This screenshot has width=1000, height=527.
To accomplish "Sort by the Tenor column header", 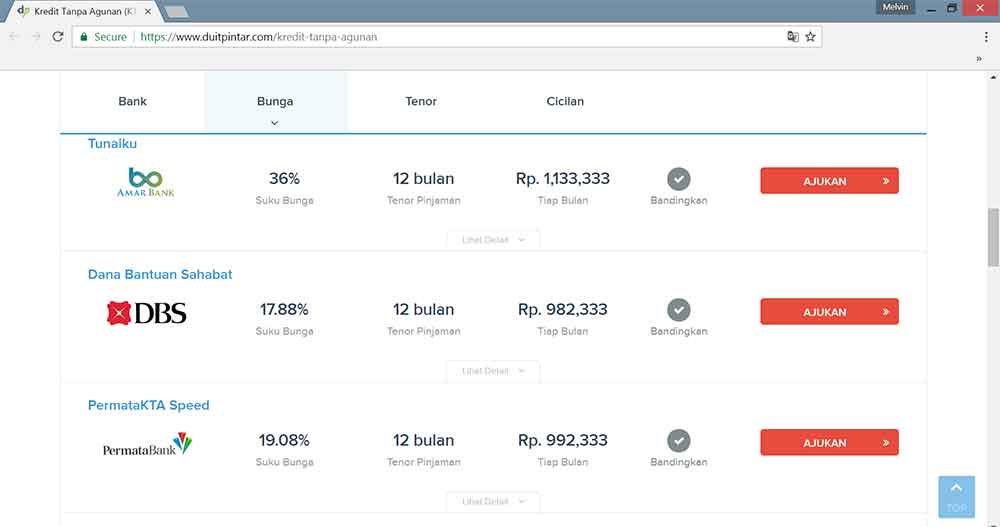I will tap(421, 101).
